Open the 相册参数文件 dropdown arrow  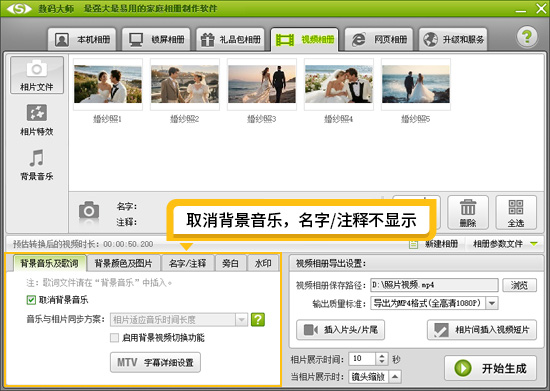[534, 243]
